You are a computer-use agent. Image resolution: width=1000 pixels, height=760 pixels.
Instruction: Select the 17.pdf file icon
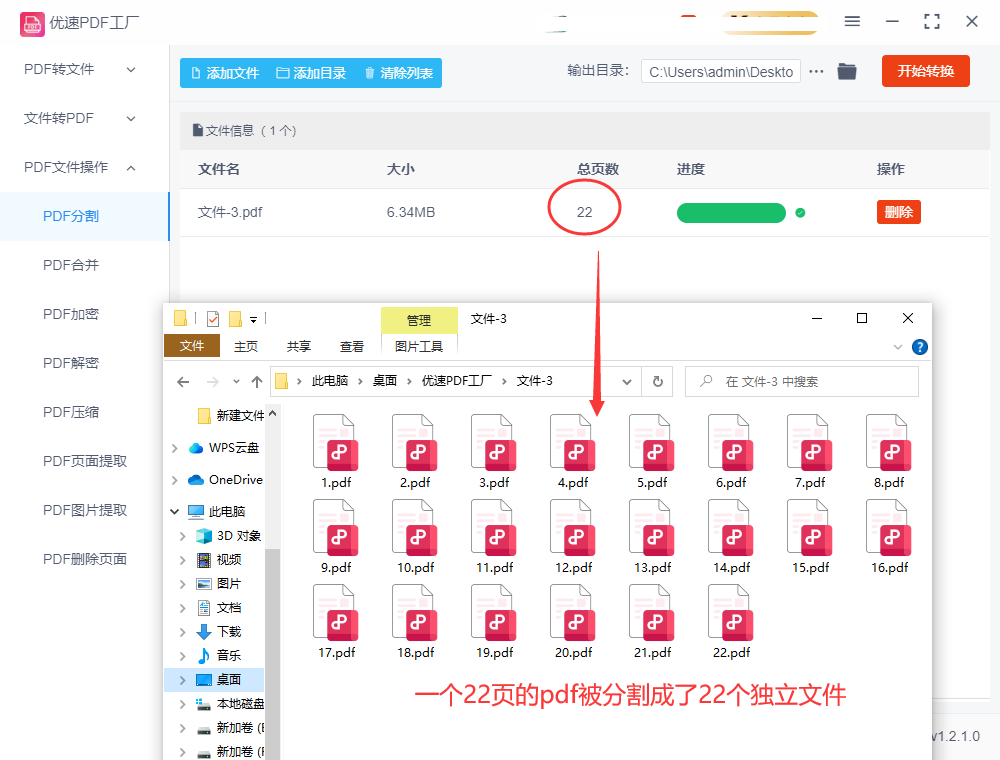[x=336, y=612]
